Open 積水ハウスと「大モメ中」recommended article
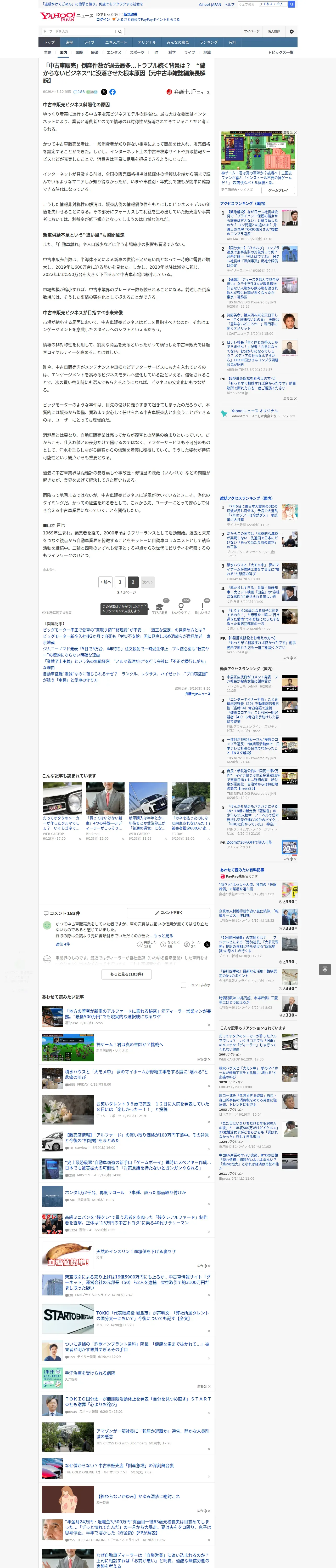Screen dimensions: 336x1568 pyautogui.click(x=137, y=1075)
